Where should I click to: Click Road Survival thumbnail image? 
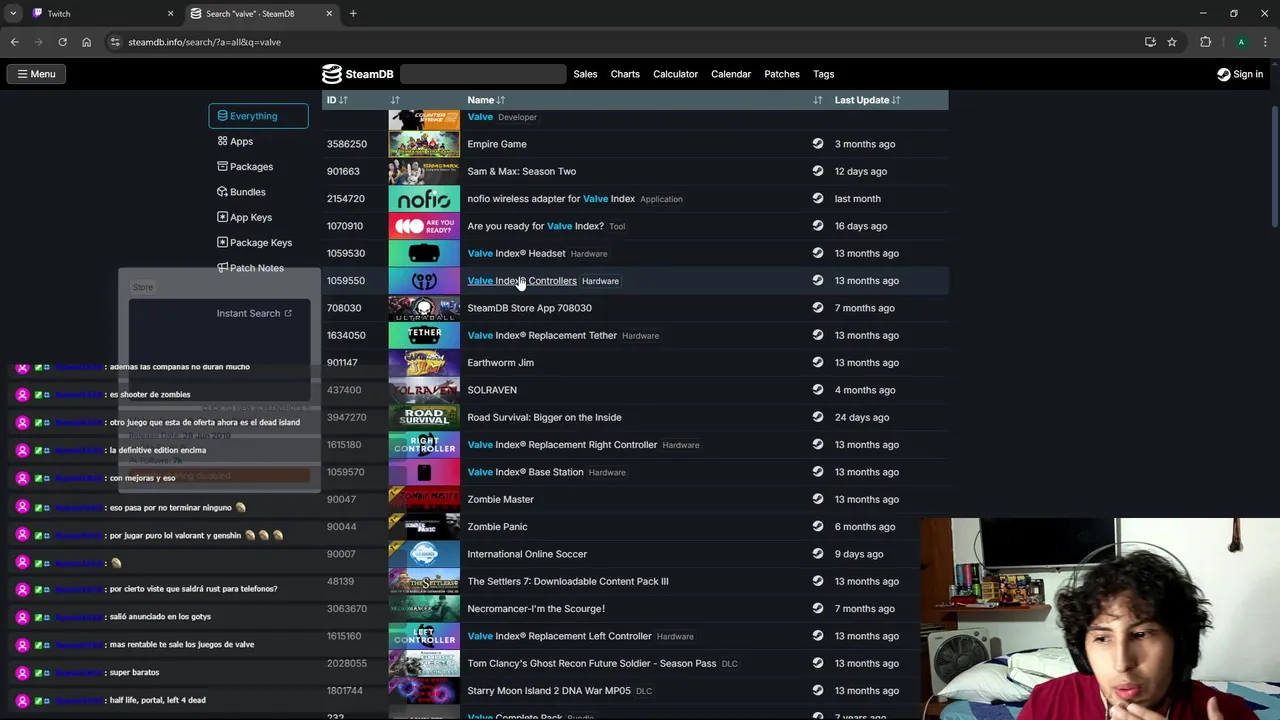(424, 418)
